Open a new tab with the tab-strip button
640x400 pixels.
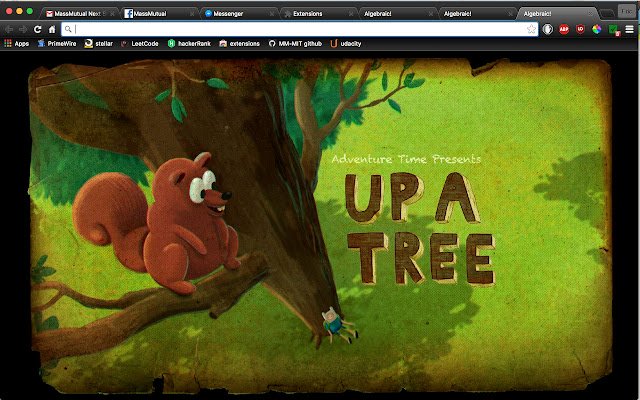(607, 13)
